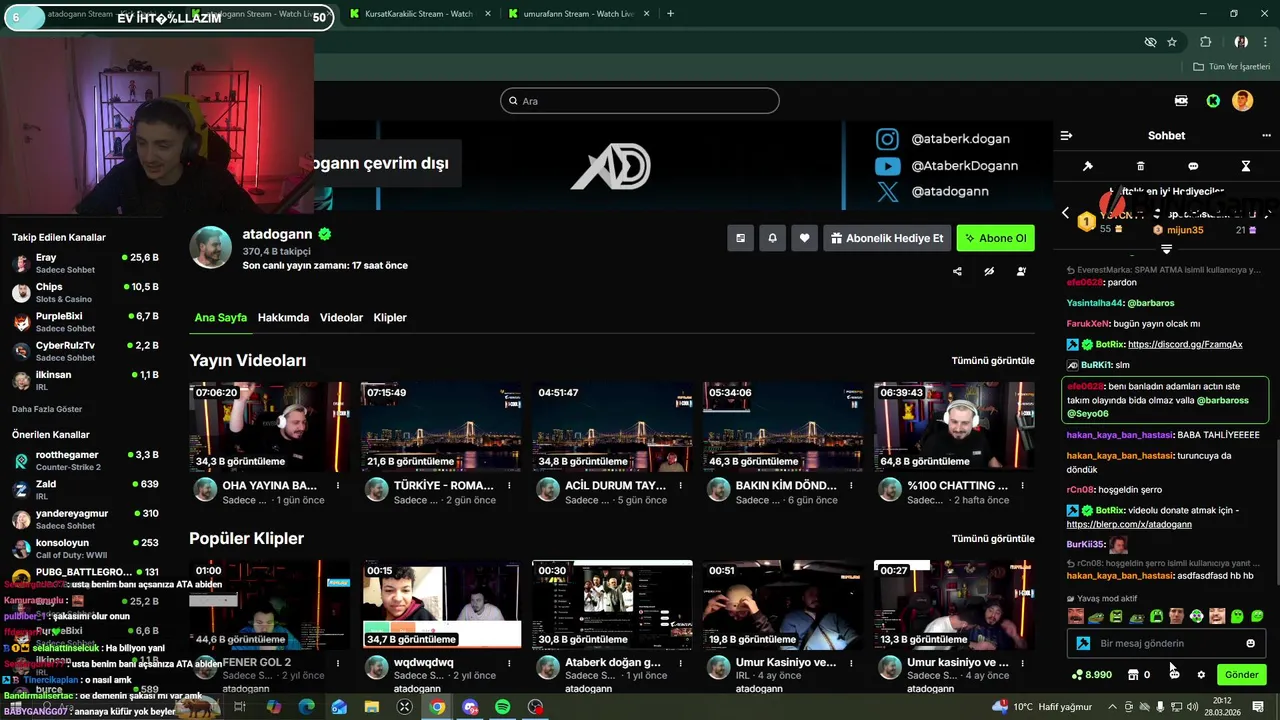Click Abonelik Hediye Et button
Viewport: 1280px width, 720px height.
887,238
